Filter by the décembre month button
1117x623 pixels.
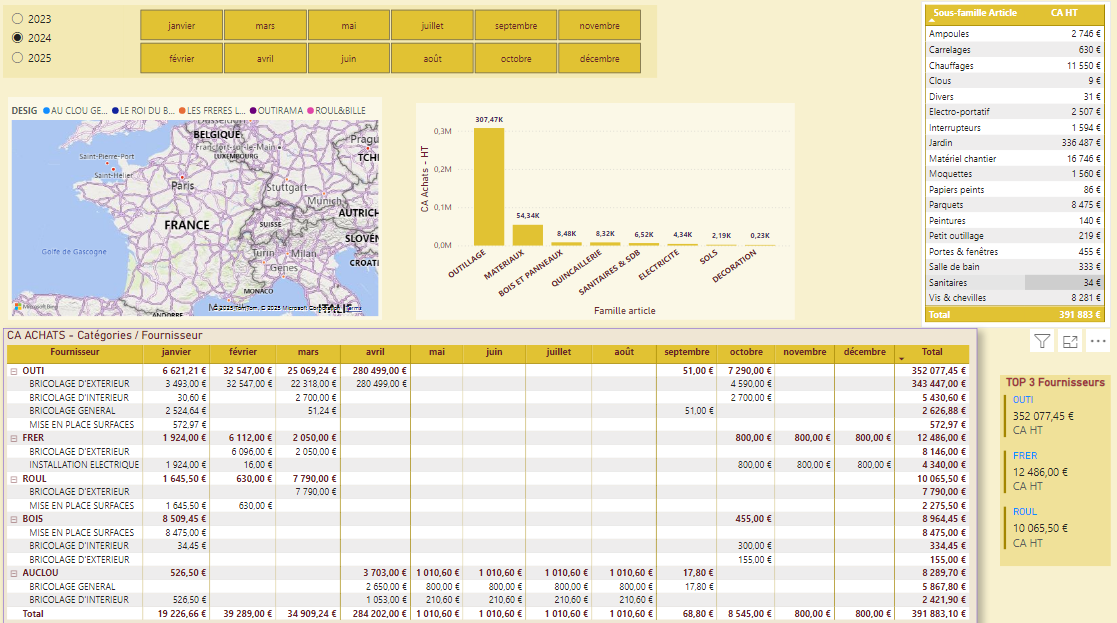pyautogui.click(x=599, y=58)
